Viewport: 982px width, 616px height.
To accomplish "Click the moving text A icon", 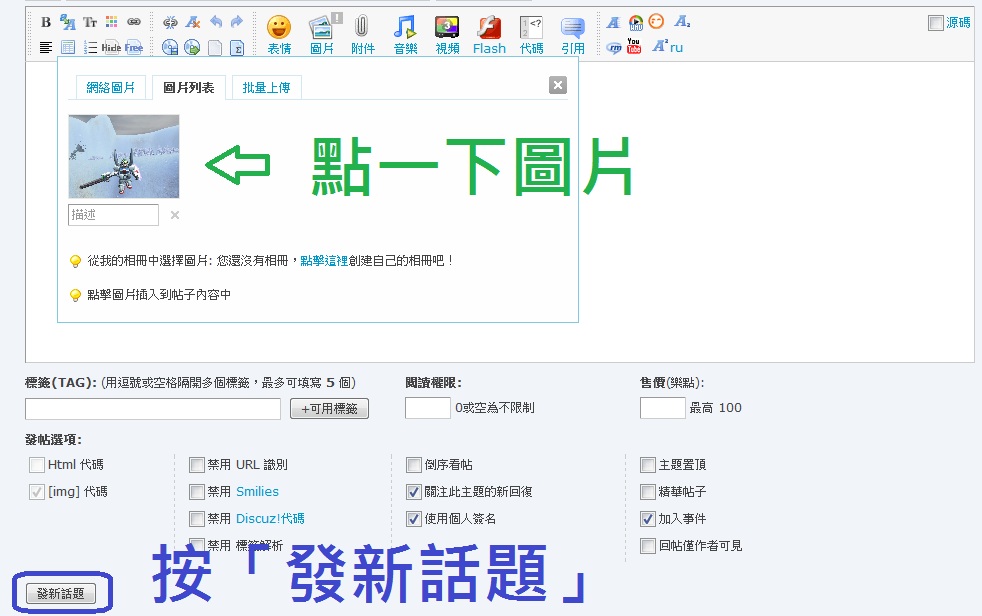I will [613, 23].
